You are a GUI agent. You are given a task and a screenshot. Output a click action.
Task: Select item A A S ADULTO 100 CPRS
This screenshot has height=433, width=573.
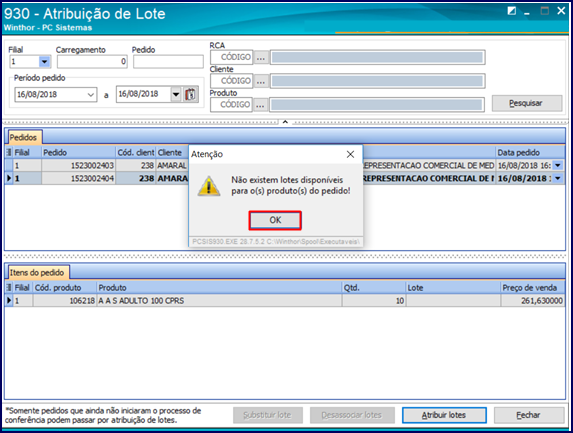click(x=285, y=301)
